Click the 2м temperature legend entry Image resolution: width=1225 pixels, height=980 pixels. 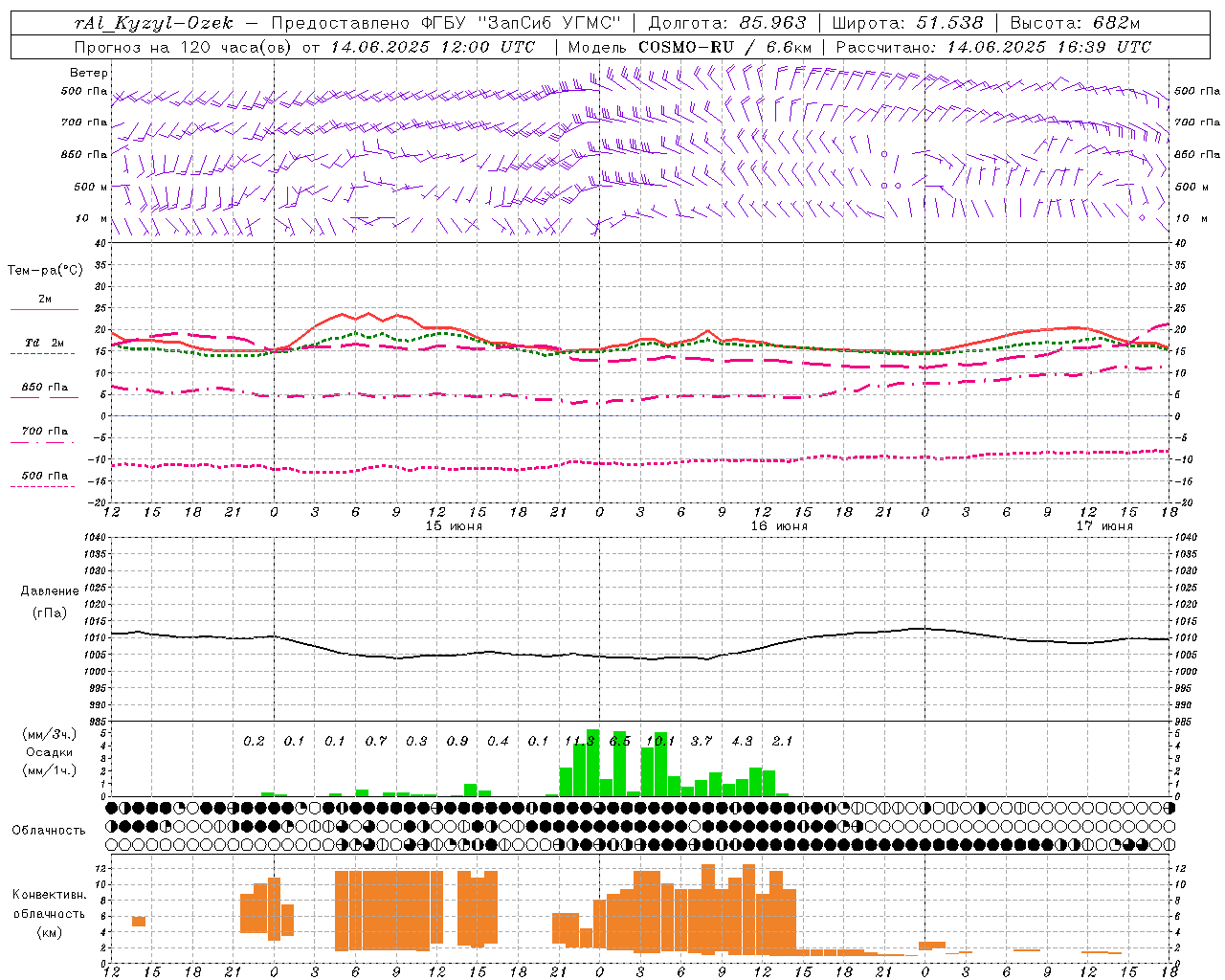coord(45,300)
